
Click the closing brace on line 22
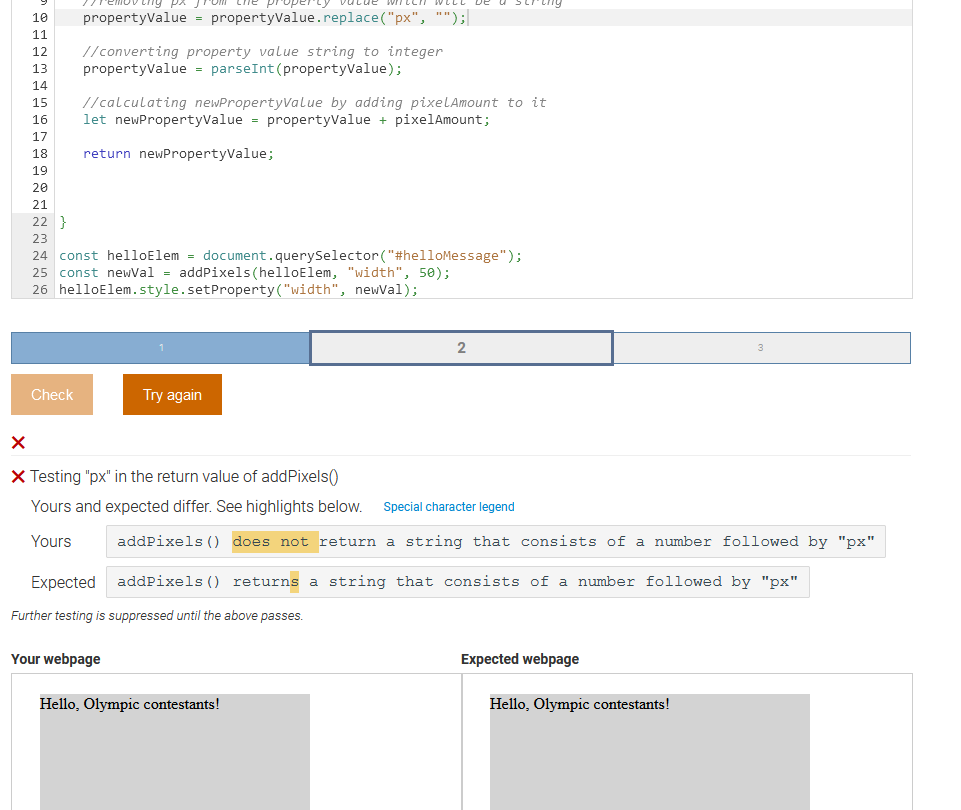[62, 221]
